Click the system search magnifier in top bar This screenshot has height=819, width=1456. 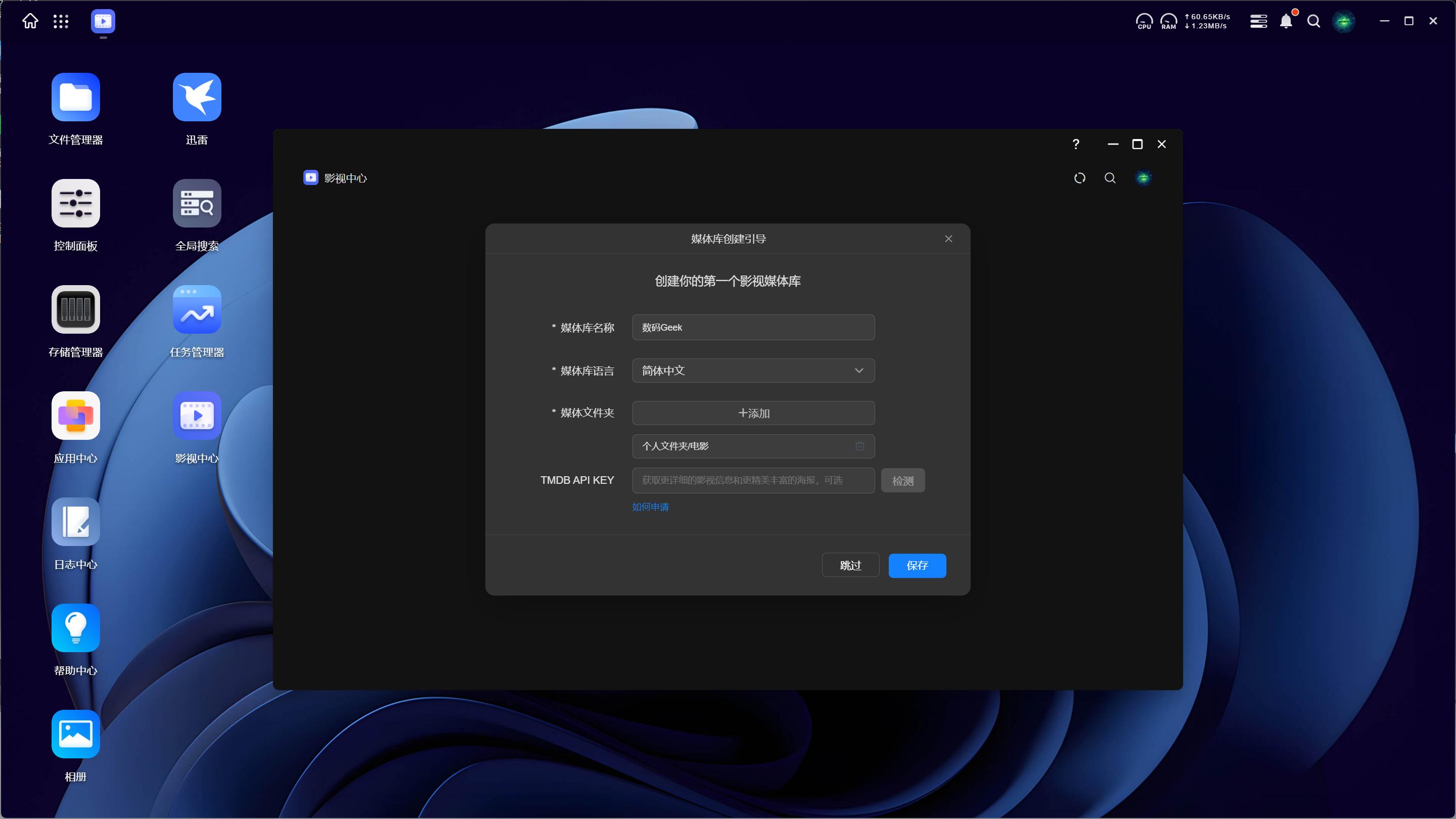click(x=1313, y=21)
